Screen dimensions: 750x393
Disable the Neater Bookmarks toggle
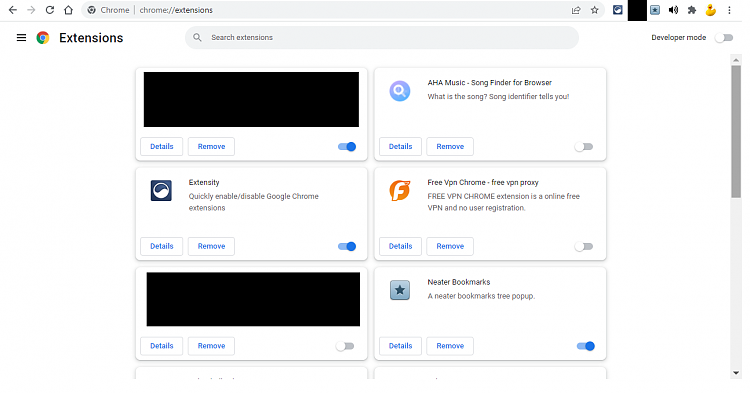pyautogui.click(x=585, y=346)
